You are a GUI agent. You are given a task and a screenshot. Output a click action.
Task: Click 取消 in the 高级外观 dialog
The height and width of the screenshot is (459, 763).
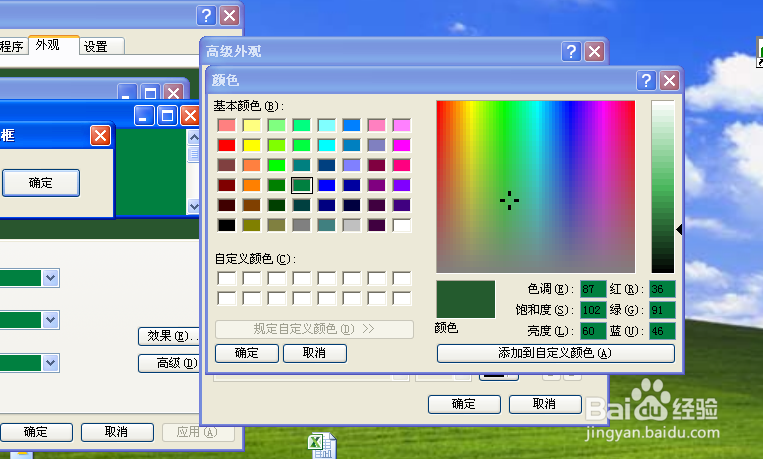pos(545,404)
